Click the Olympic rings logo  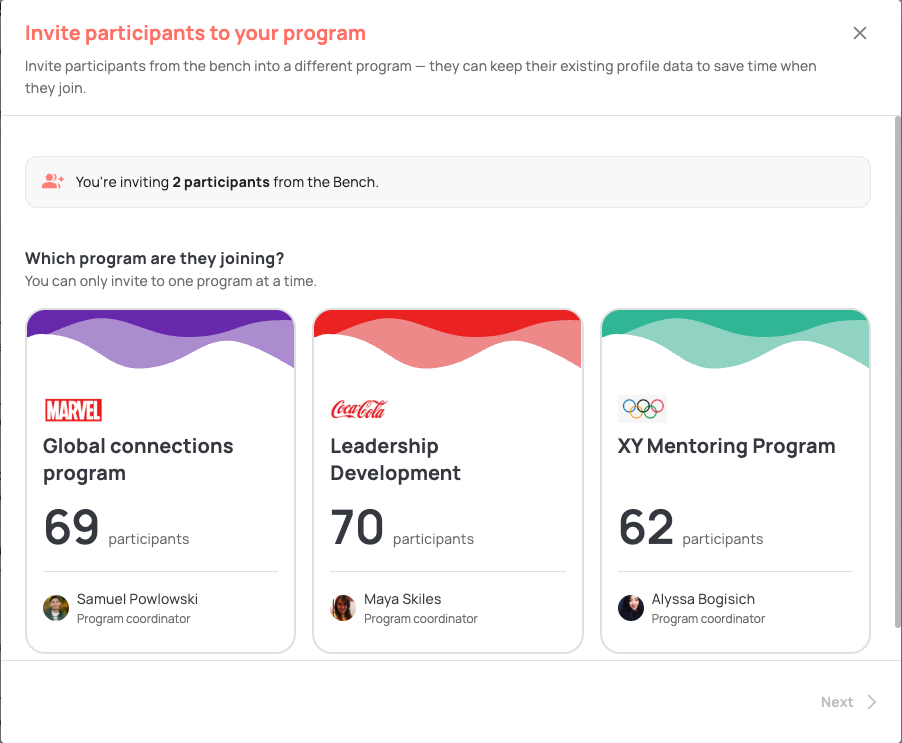tap(643, 409)
